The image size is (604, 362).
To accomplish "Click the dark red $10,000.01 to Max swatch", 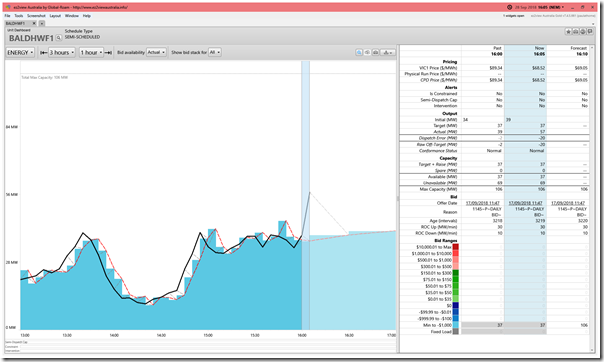I will 456,247.
